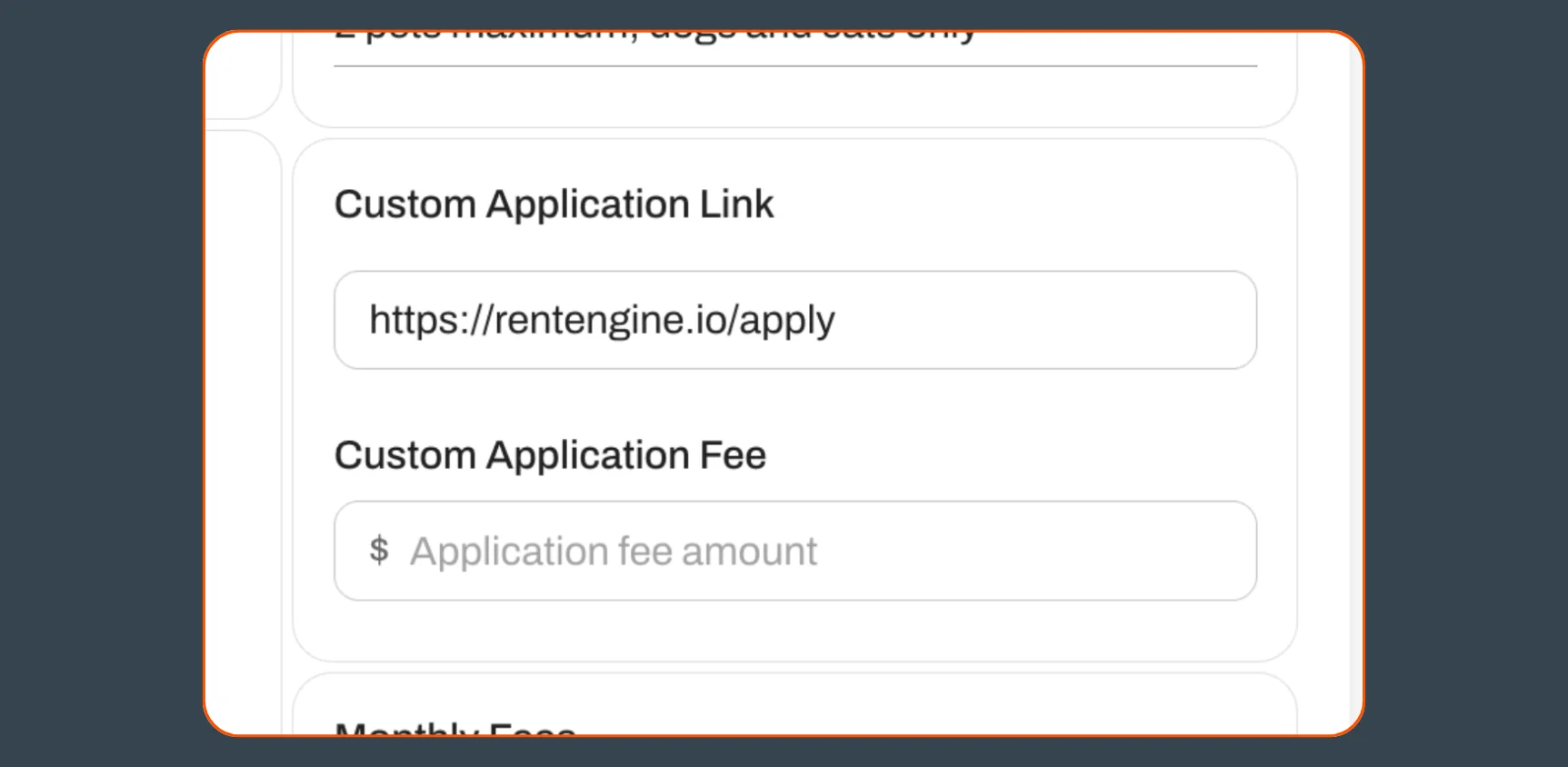Select the URL https://rentengine.io/apply
Image resolution: width=1568 pixels, height=767 pixels.
602,320
